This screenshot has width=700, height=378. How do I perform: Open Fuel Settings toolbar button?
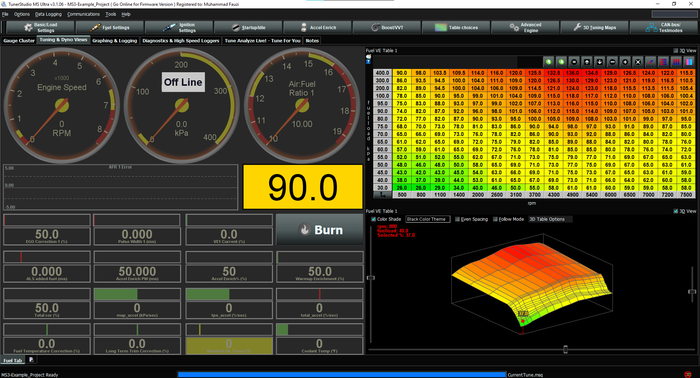[109, 27]
